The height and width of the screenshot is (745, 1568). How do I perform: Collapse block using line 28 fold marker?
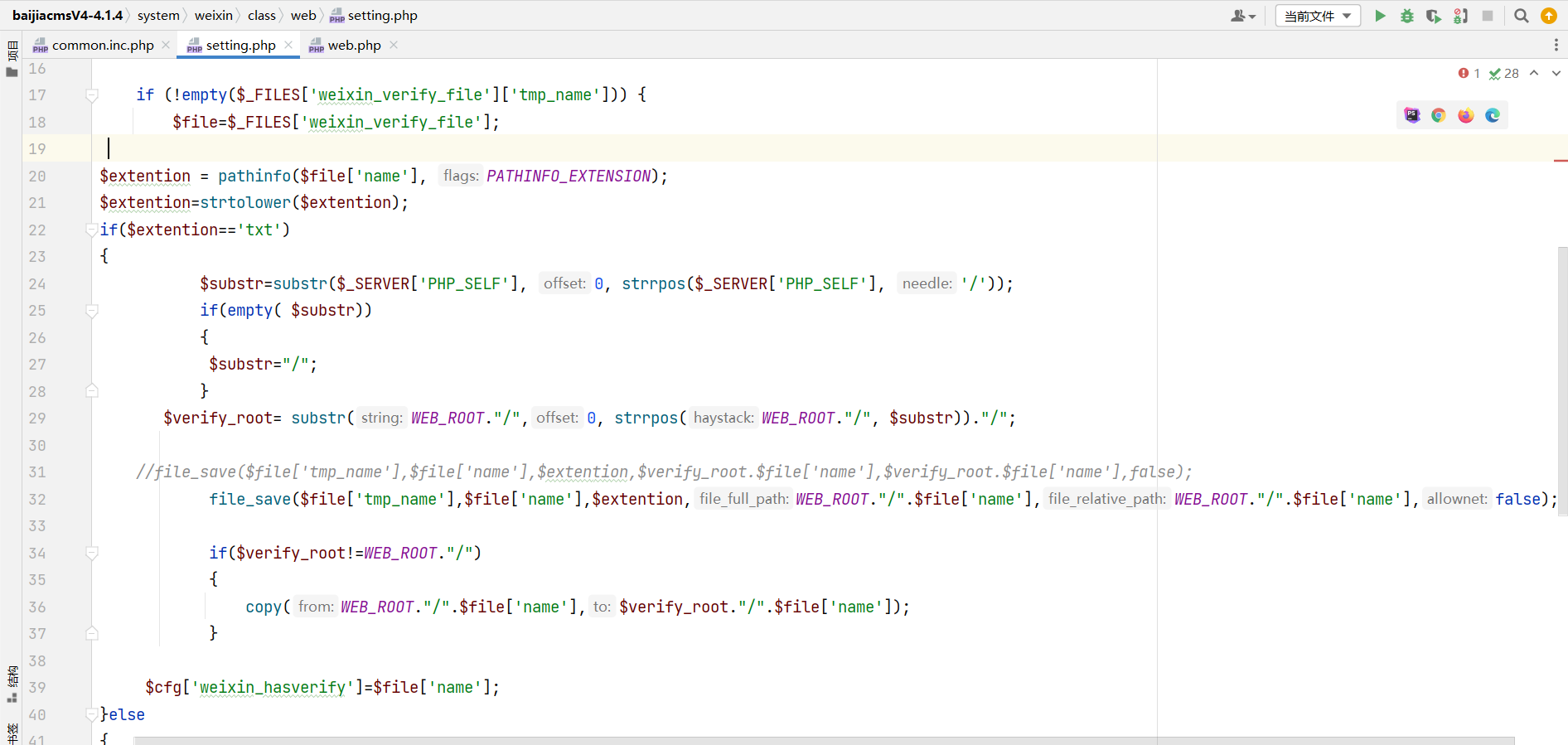[x=92, y=391]
